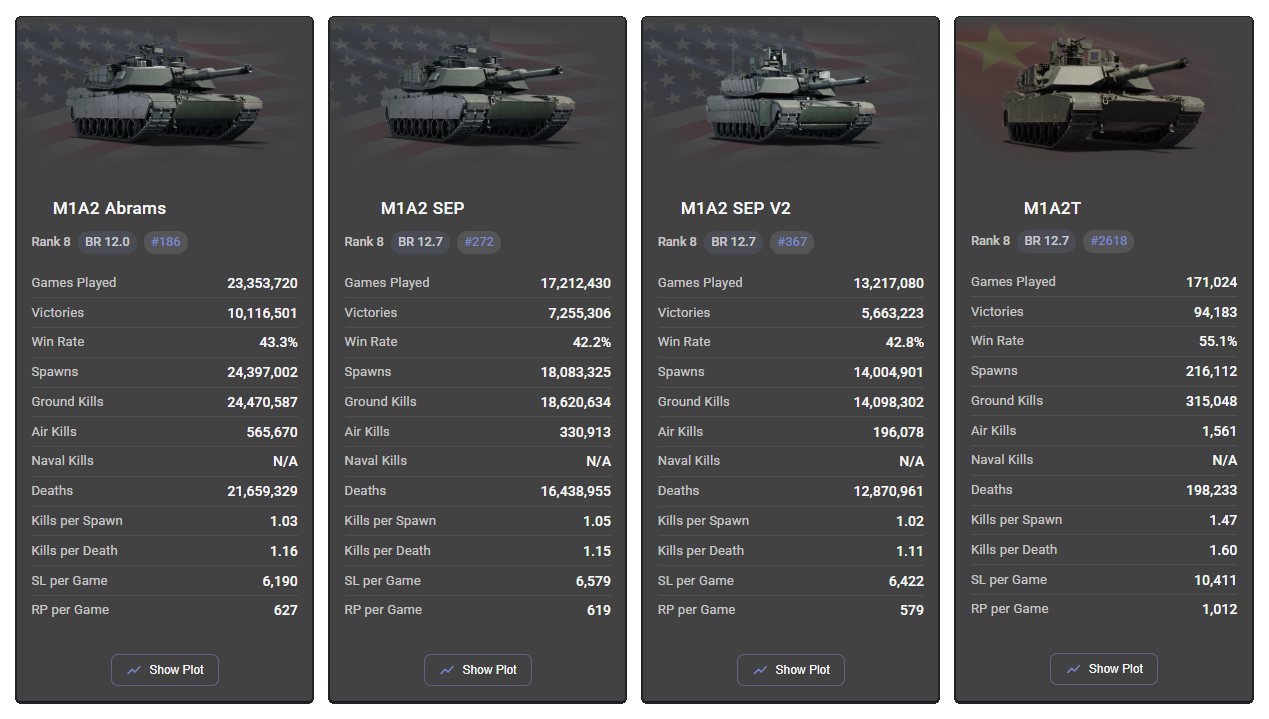The width and height of the screenshot is (1269, 719).
Task: Select the M1A2T card title
Action: 1052,208
